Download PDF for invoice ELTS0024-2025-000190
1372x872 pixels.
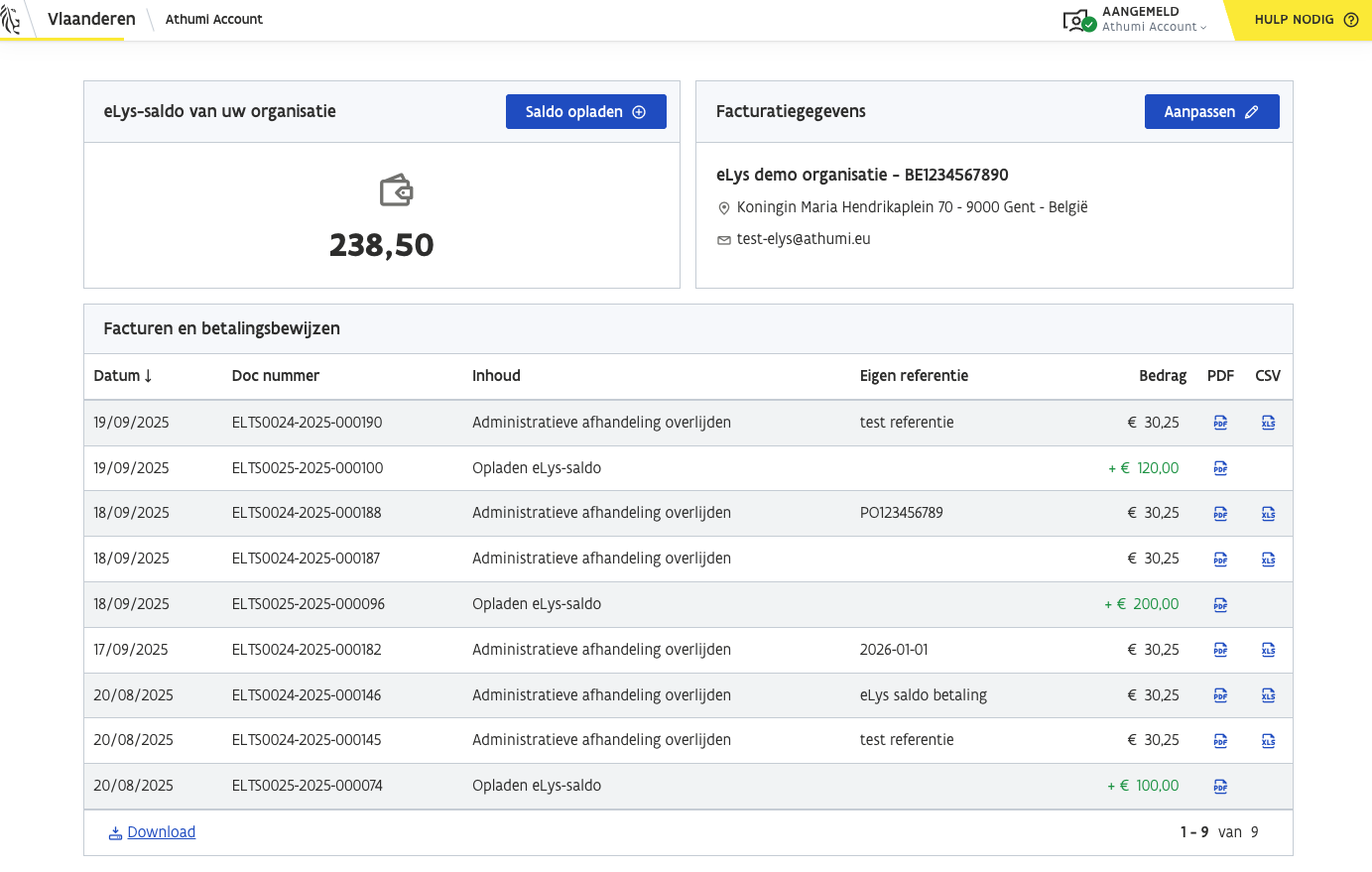pos(1220,423)
